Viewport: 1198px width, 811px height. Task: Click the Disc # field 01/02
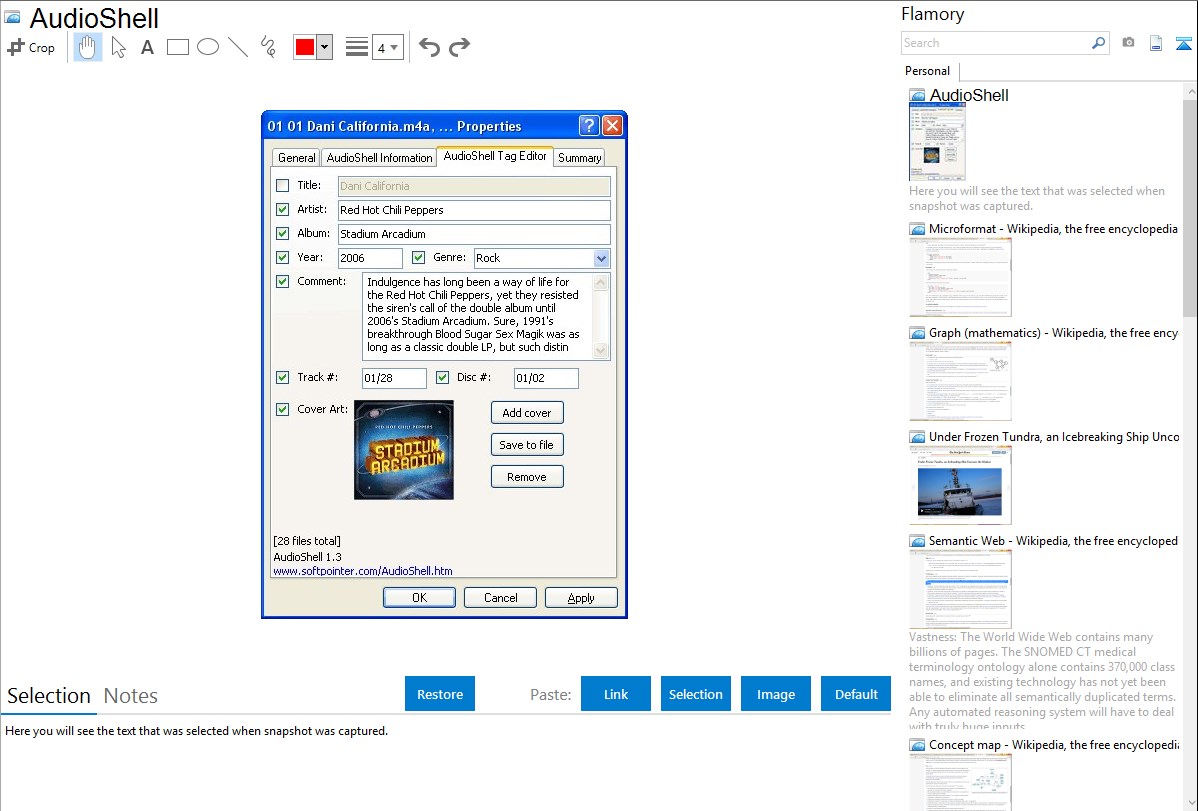pyautogui.click(x=546, y=378)
